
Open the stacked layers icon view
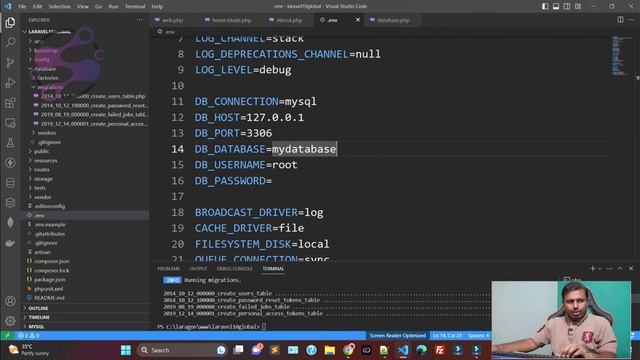[x=10, y=203]
